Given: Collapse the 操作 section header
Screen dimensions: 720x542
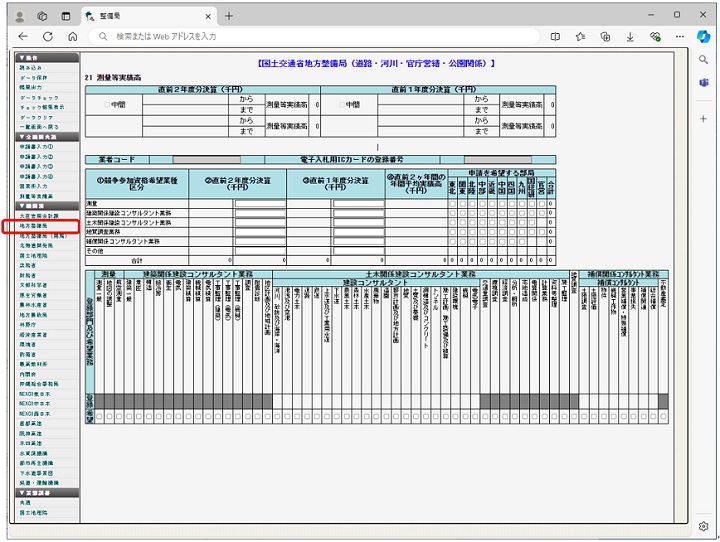Looking at the screenshot, I should [47, 58].
